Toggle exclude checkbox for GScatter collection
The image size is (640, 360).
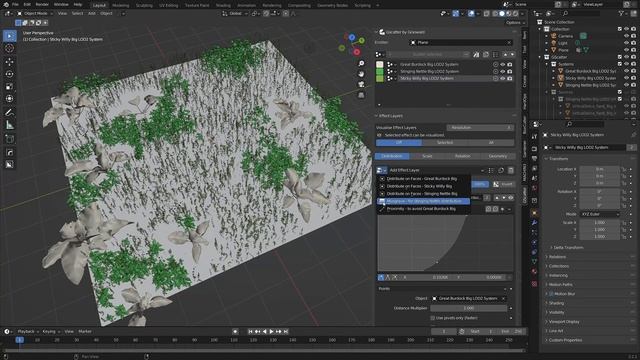click(x=620, y=57)
